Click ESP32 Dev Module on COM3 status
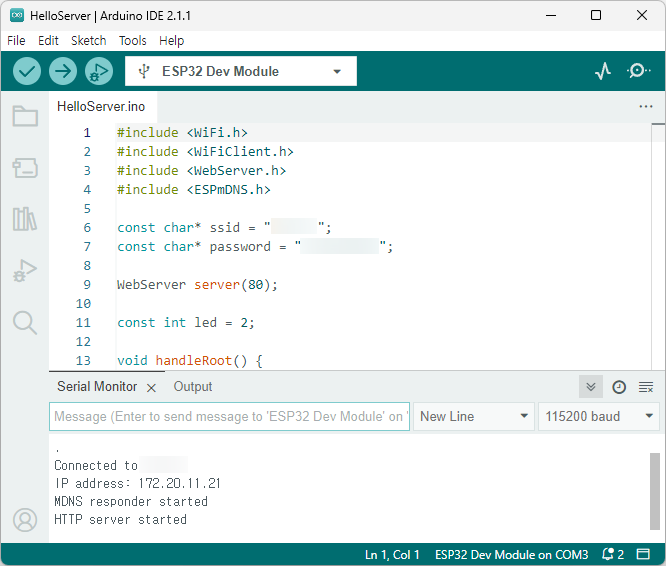This screenshot has width=666, height=566. [511, 555]
